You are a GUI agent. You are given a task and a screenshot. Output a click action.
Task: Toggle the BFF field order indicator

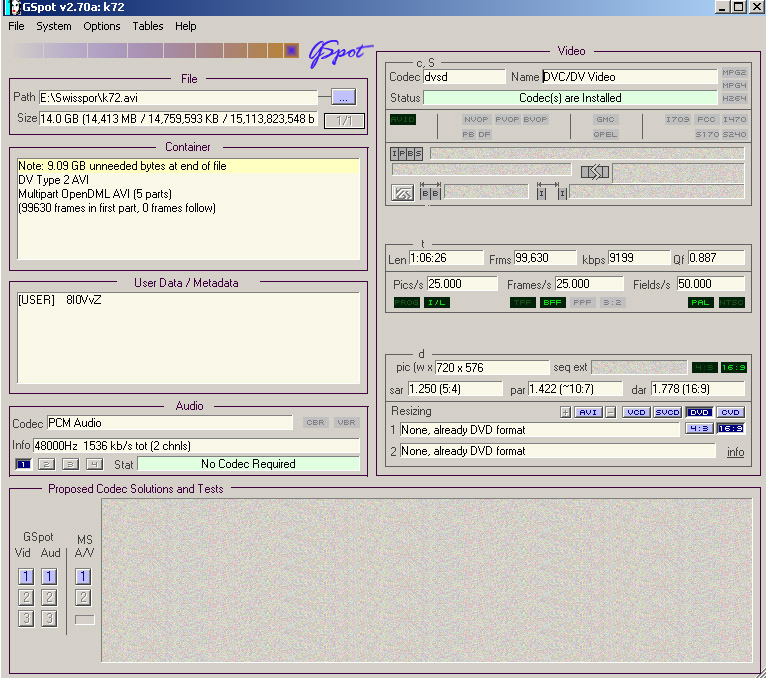point(553,302)
